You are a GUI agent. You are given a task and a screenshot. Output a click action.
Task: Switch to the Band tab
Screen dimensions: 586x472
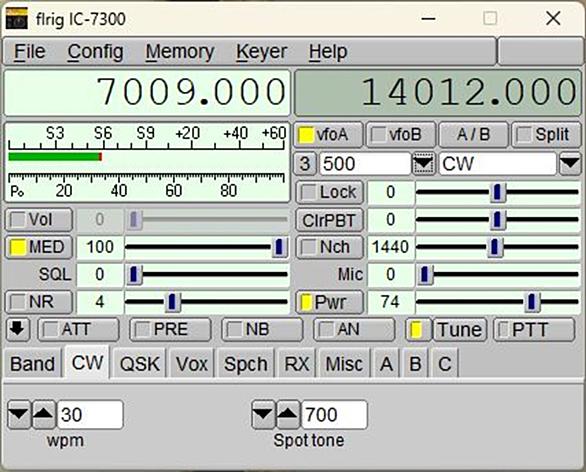point(33,364)
